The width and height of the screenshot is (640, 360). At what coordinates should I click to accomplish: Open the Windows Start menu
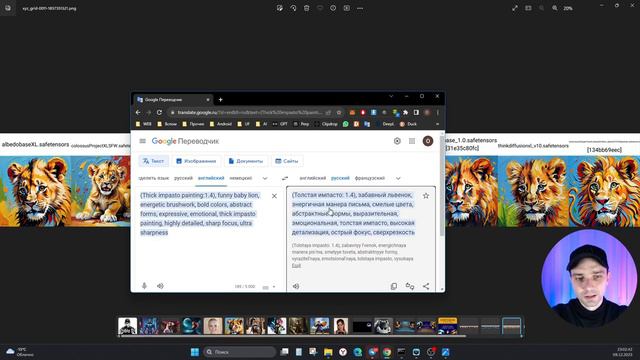(195, 352)
